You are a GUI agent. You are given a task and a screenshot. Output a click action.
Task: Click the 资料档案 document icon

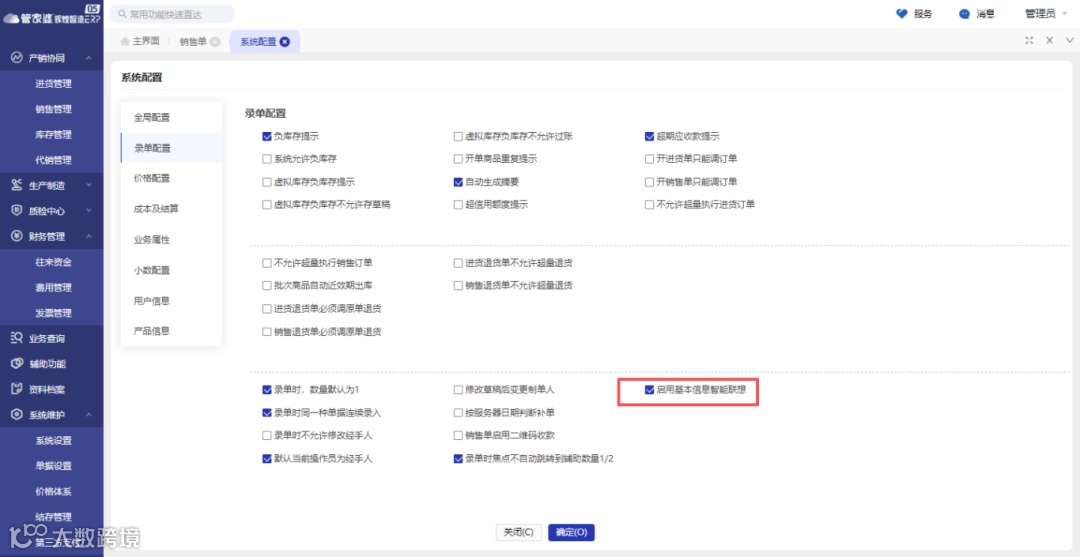click(18, 389)
